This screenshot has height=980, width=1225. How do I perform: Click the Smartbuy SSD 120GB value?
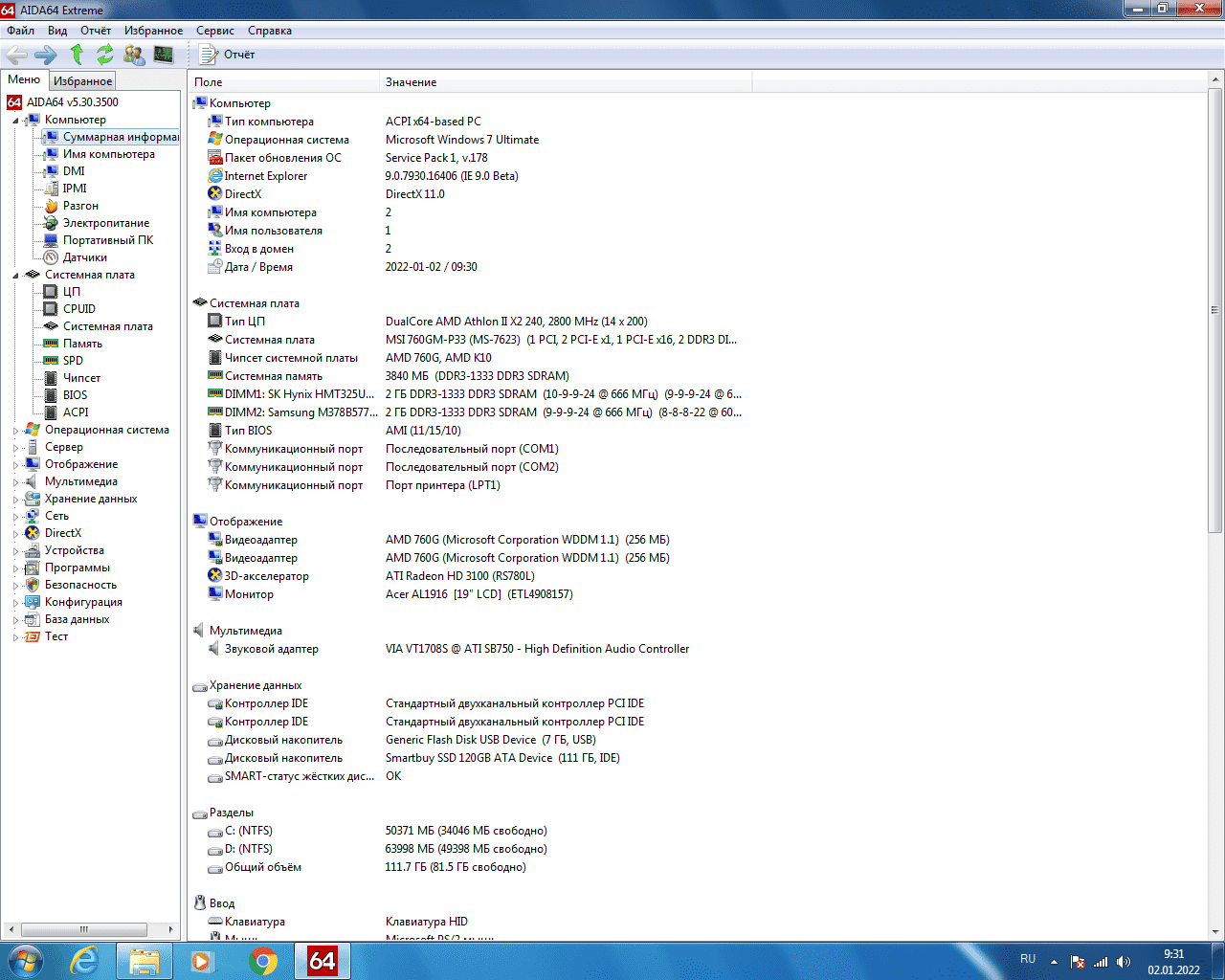click(502, 758)
